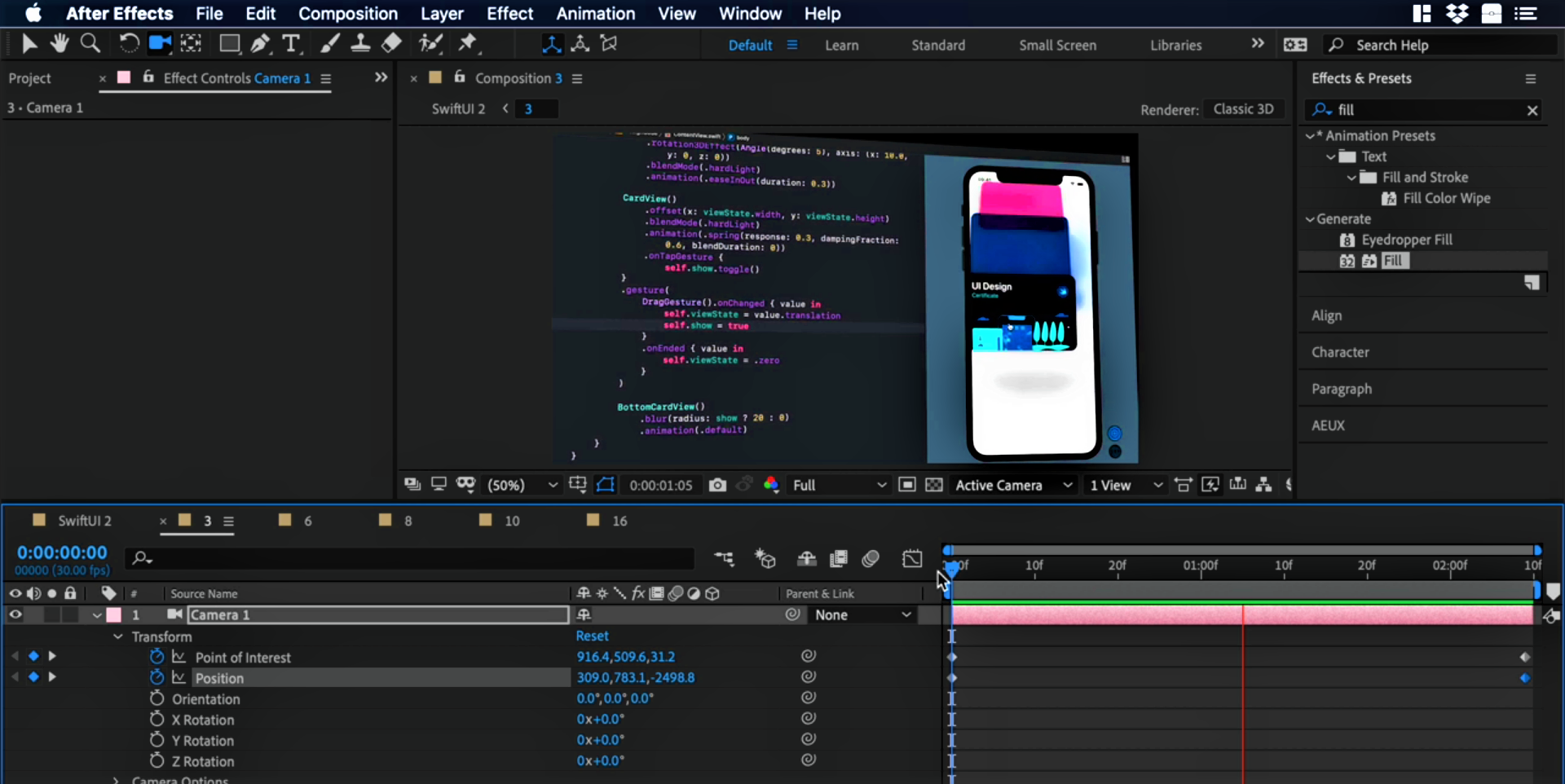Screen dimensions: 1565x784
Task: Select the Clone Stamp tool
Action: click(x=360, y=44)
